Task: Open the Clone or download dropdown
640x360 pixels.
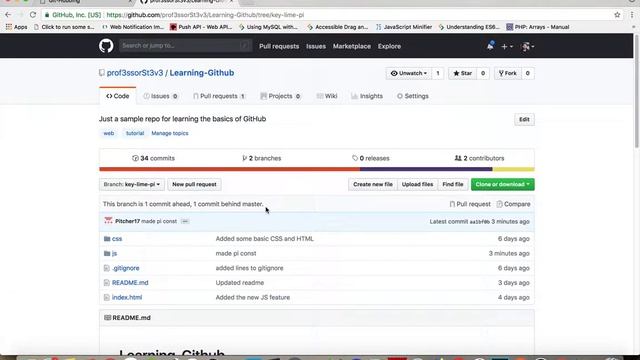Action: tap(502, 184)
